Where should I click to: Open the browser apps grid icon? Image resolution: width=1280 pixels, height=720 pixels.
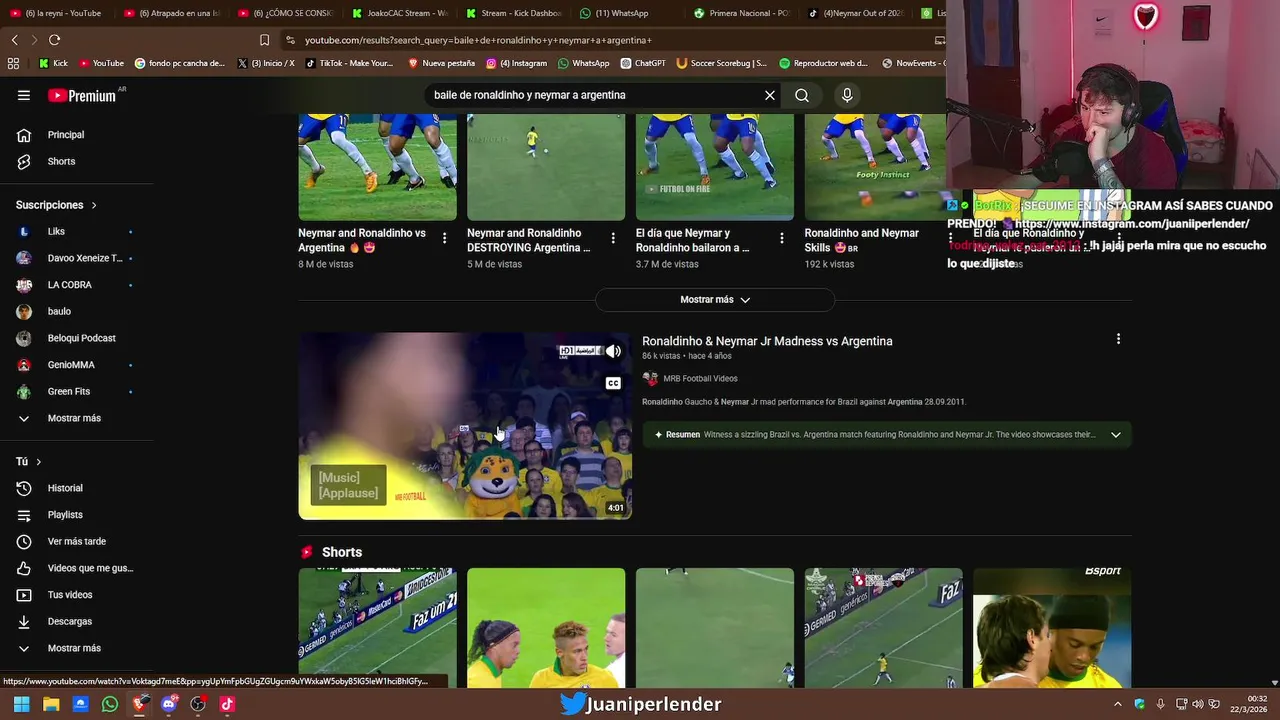coord(13,63)
